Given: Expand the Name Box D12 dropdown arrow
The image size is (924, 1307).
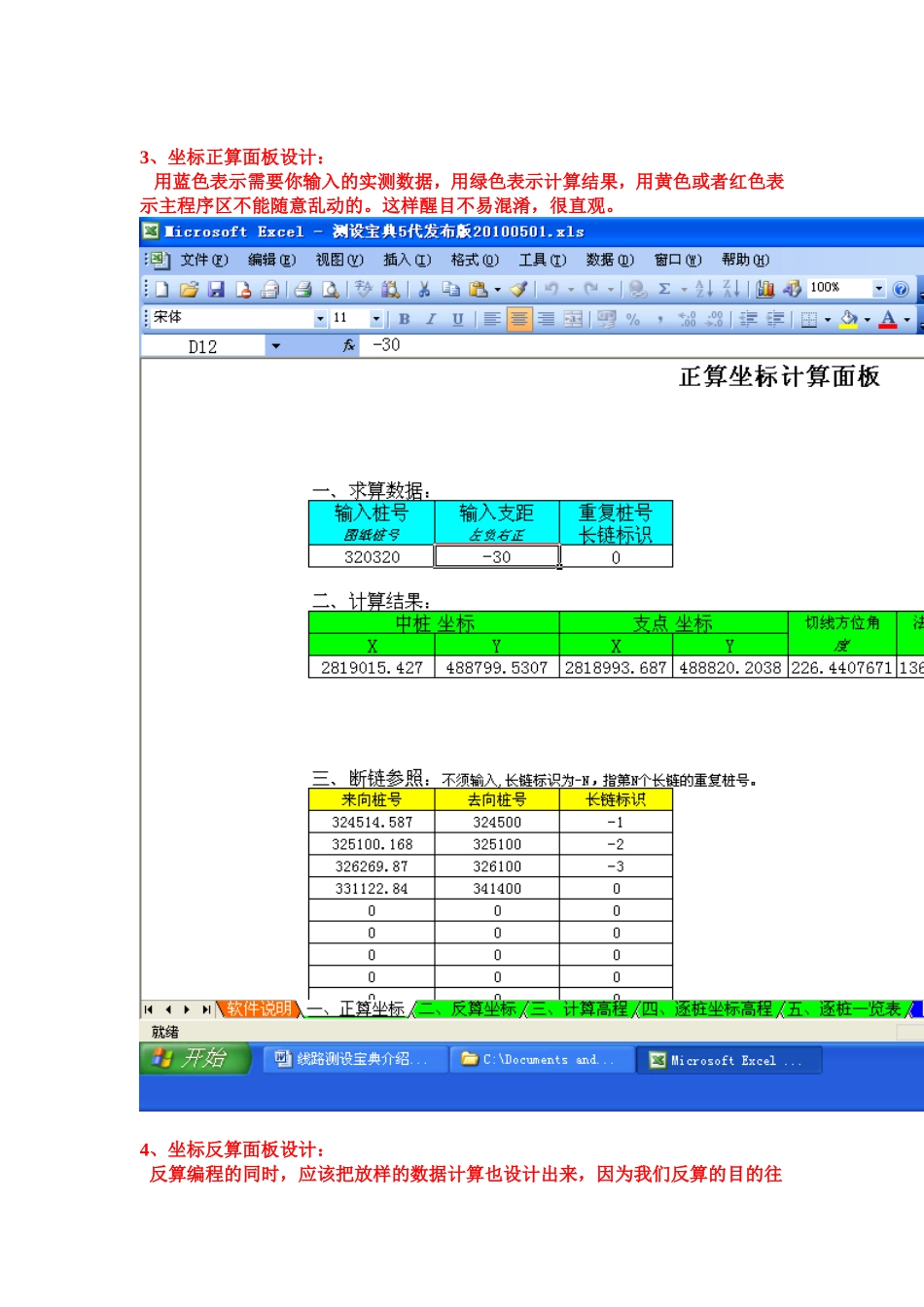Looking at the screenshot, I should click(275, 346).
